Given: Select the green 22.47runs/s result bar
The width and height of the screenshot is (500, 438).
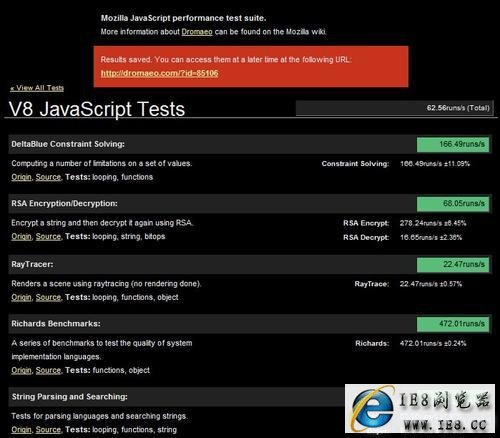Looking at the screenshot, I should click(x=453, y=265).
